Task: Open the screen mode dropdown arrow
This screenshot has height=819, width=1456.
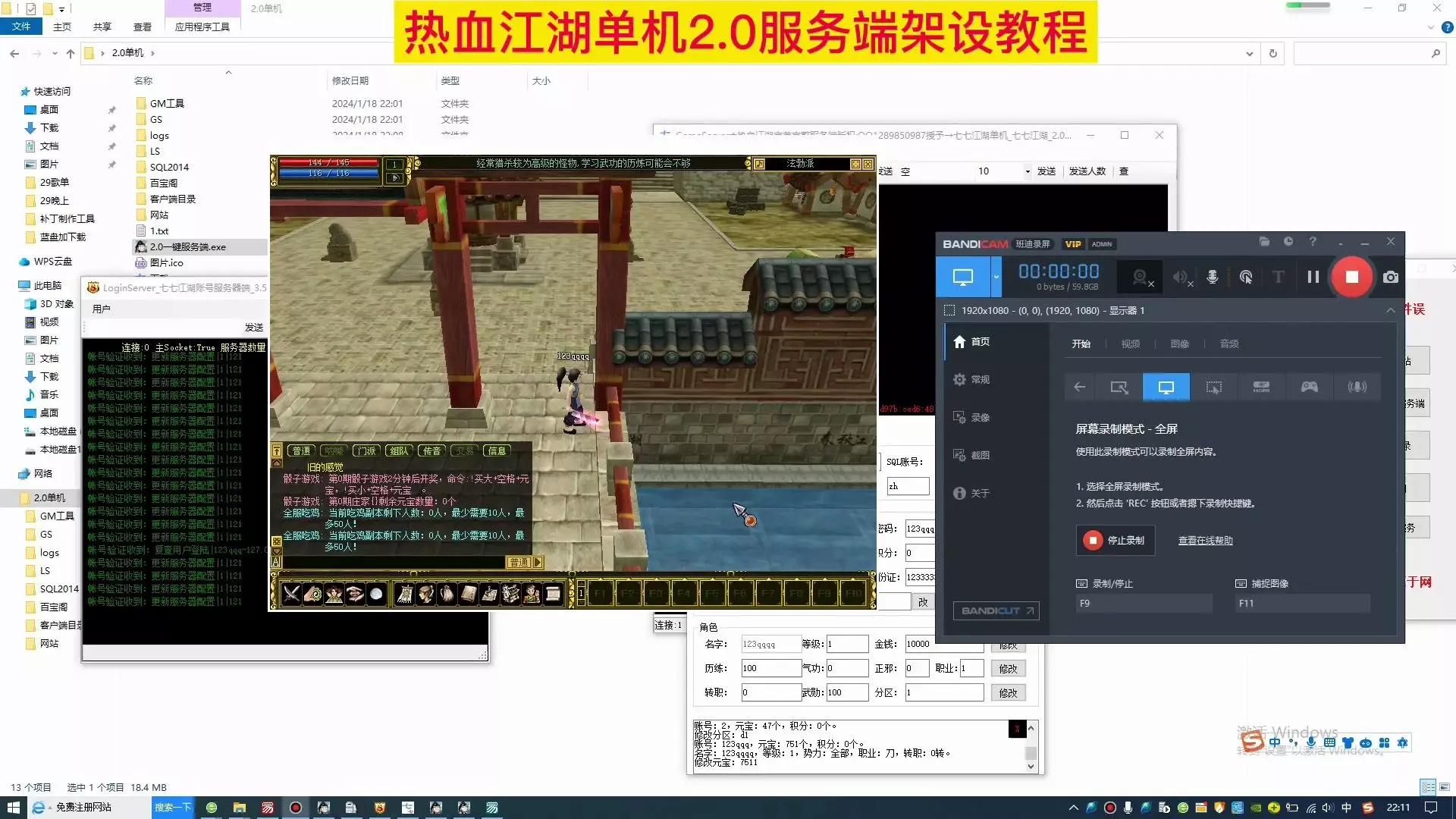Action: click(x=996, y=277)
